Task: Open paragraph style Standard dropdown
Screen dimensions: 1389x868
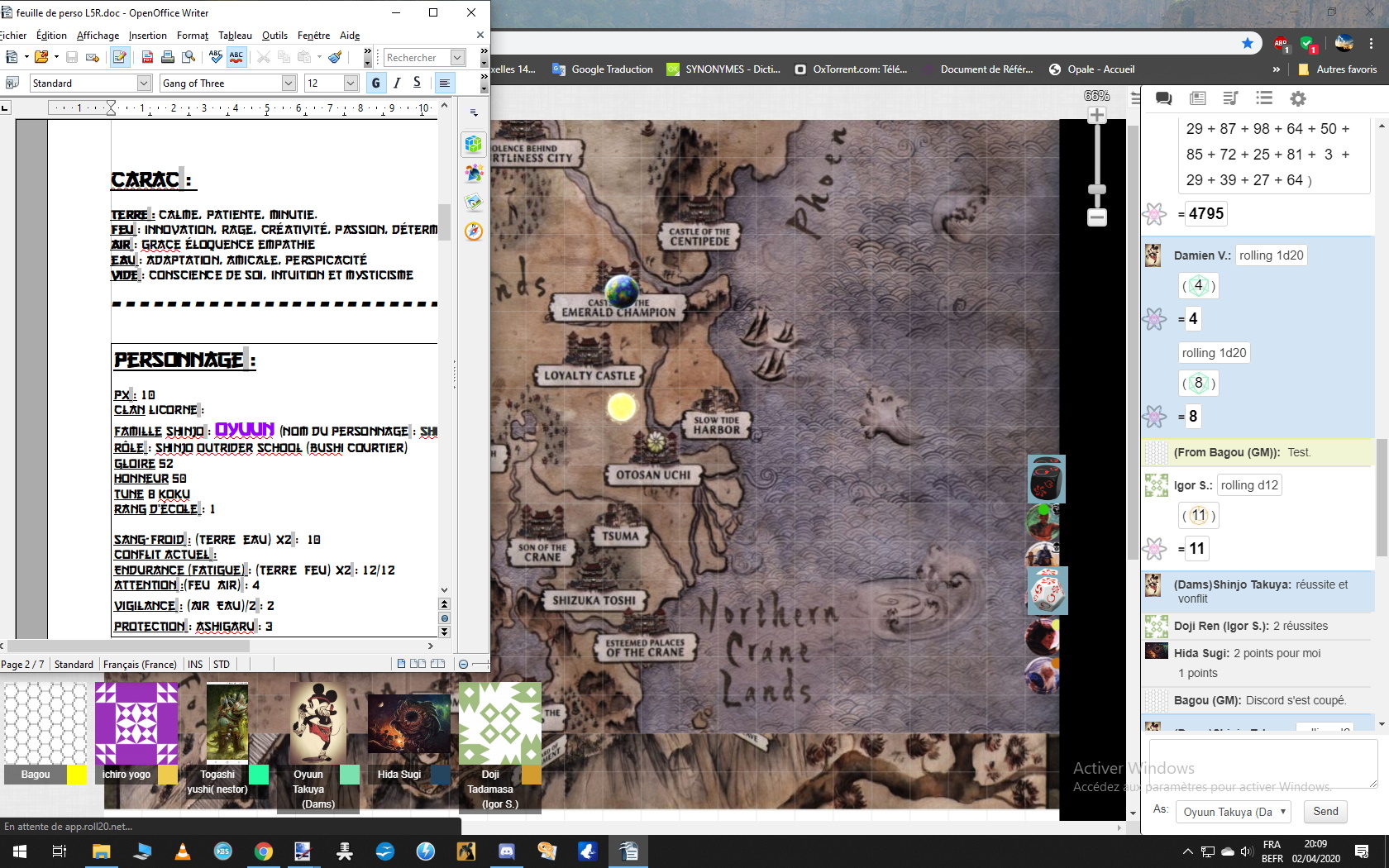Action: 144,83
